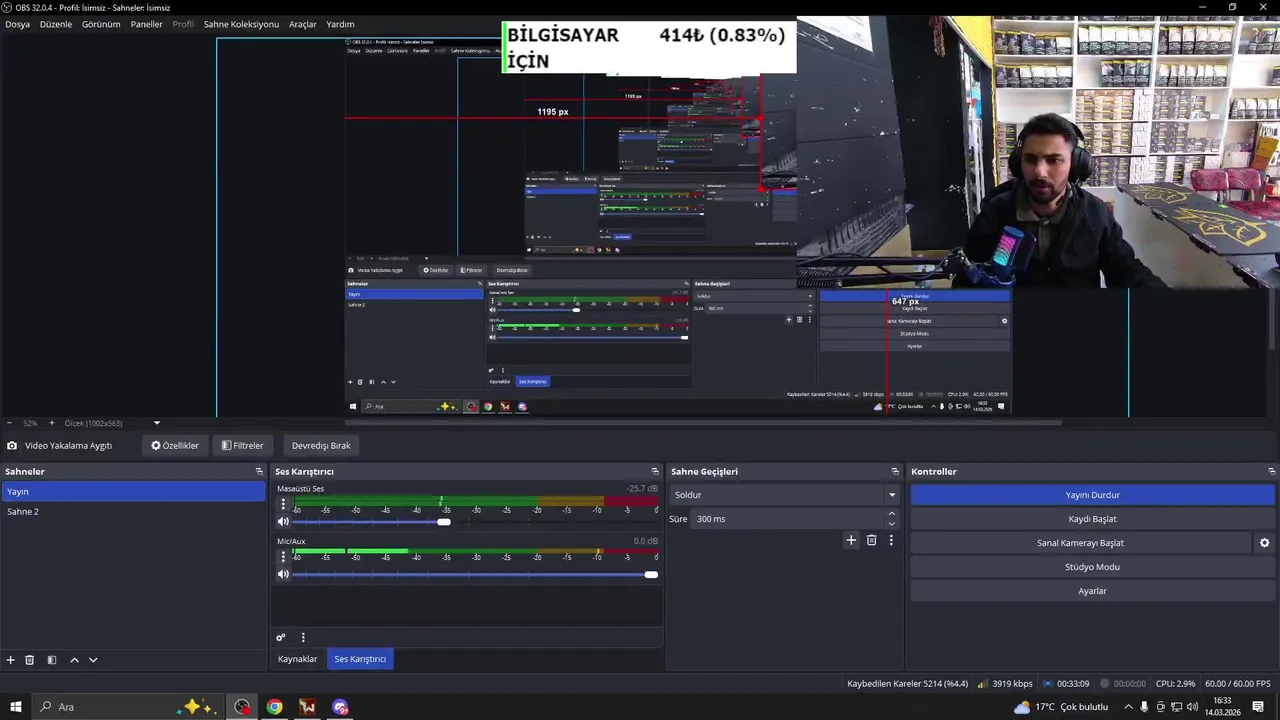Add a new scene with plus icon

(x=11, y=660)
